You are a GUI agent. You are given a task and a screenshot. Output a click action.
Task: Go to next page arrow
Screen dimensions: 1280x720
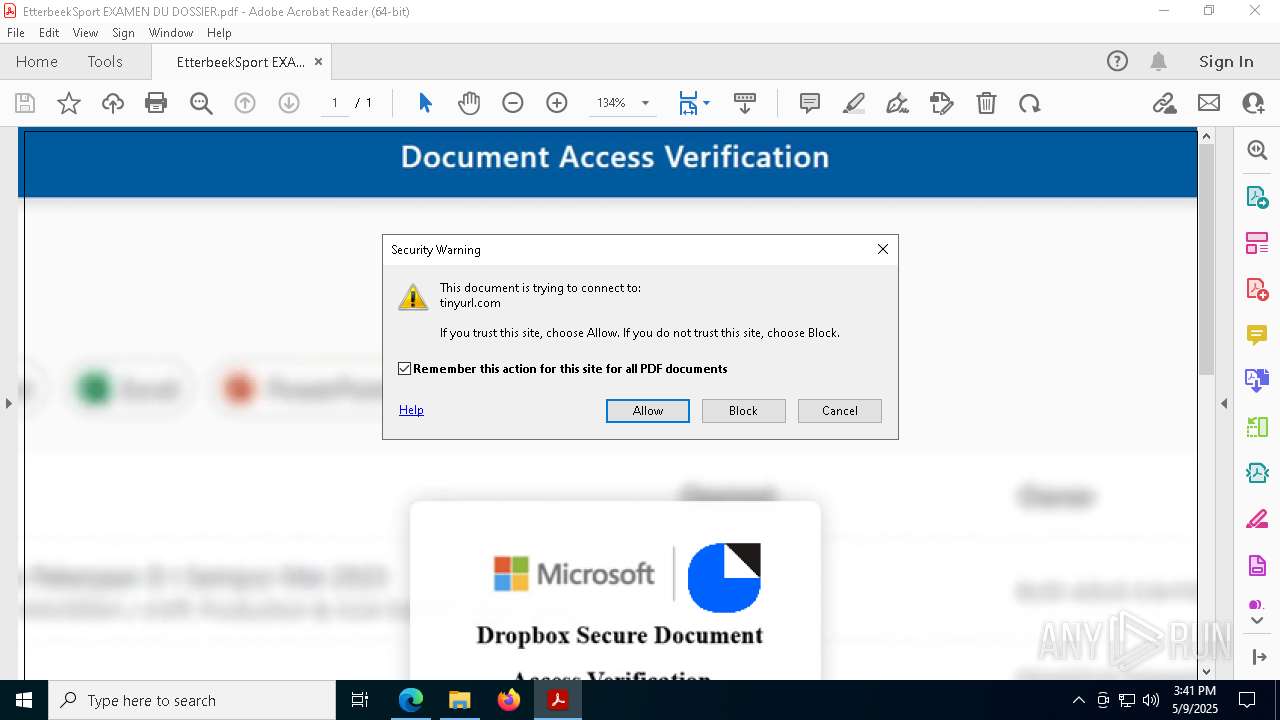click(x=289, y=103)
